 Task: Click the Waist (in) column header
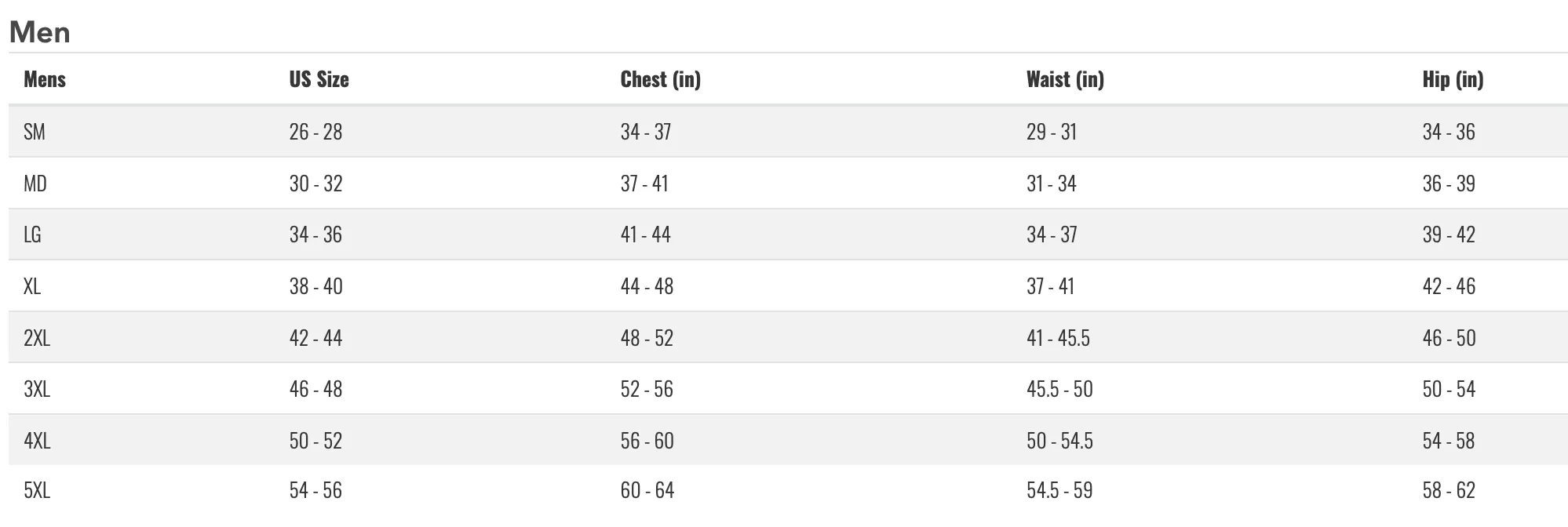click(1065, 79)
